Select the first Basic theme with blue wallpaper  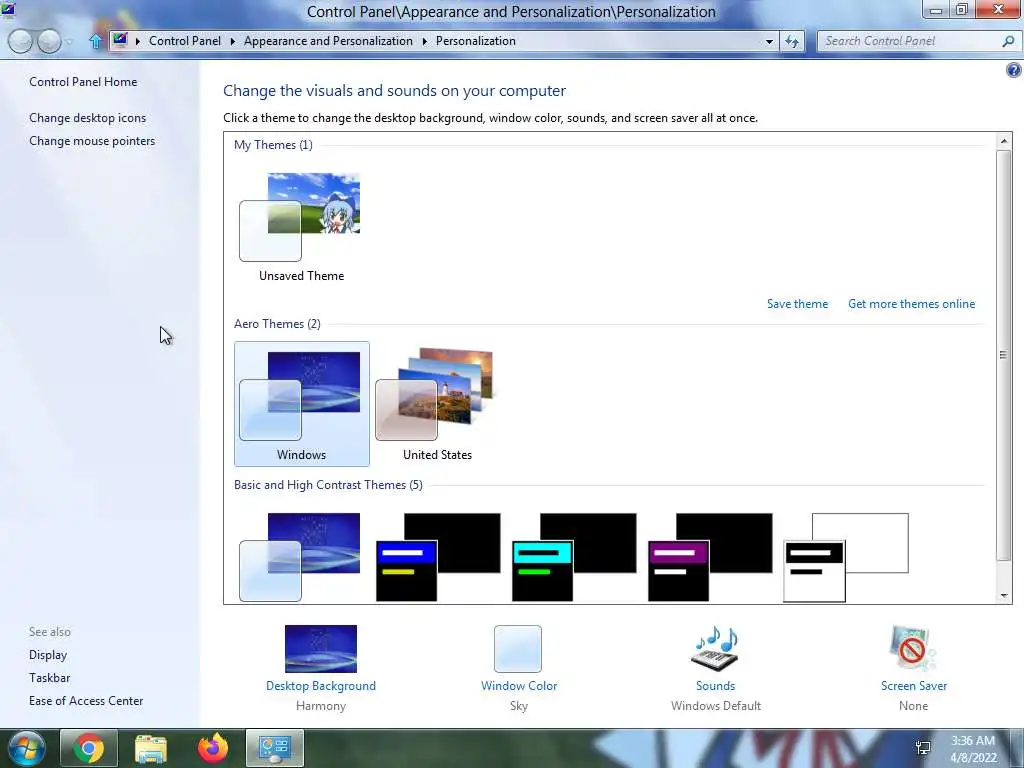click(300, 557)
